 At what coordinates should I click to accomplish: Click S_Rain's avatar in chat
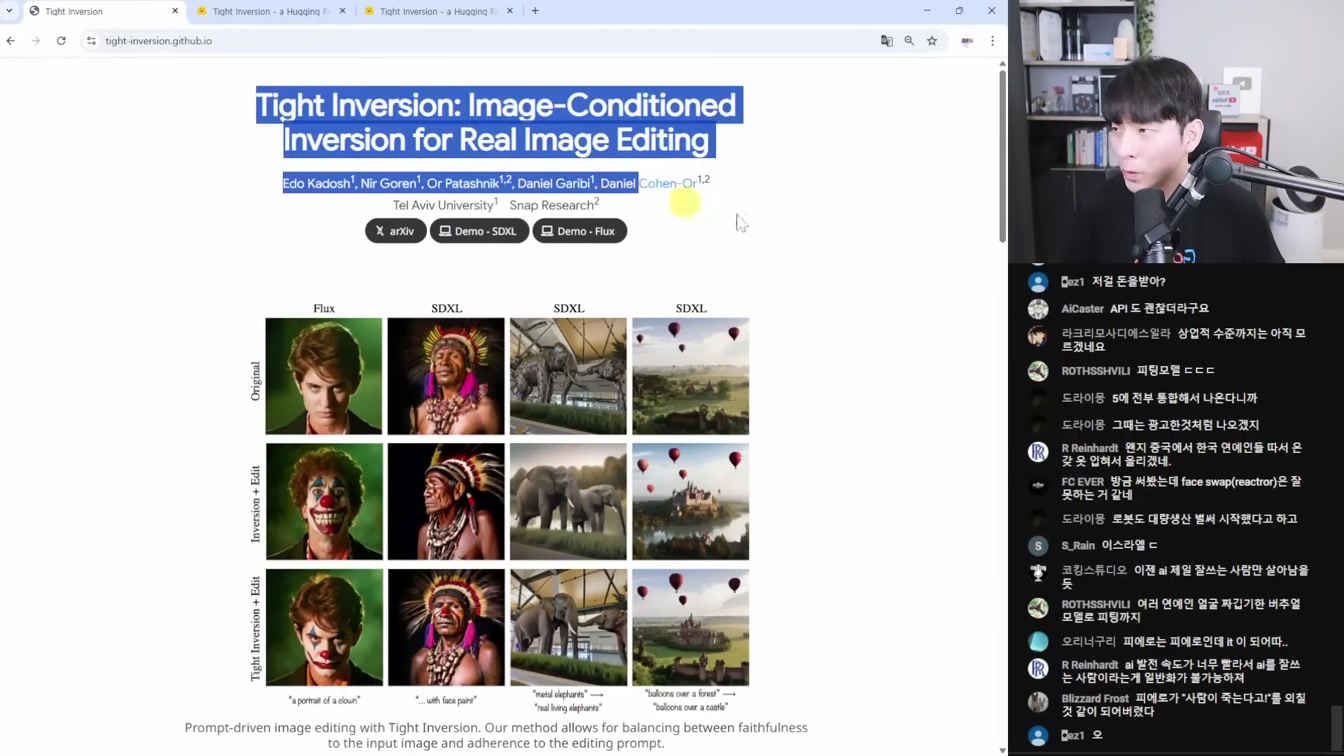(x=1038, y=546)
